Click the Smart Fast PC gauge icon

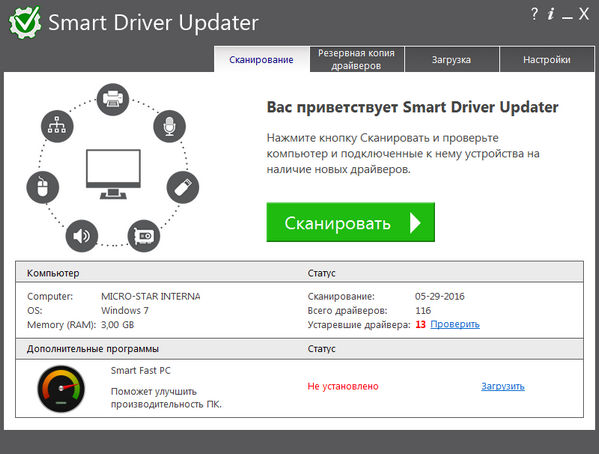click(61, 389)
